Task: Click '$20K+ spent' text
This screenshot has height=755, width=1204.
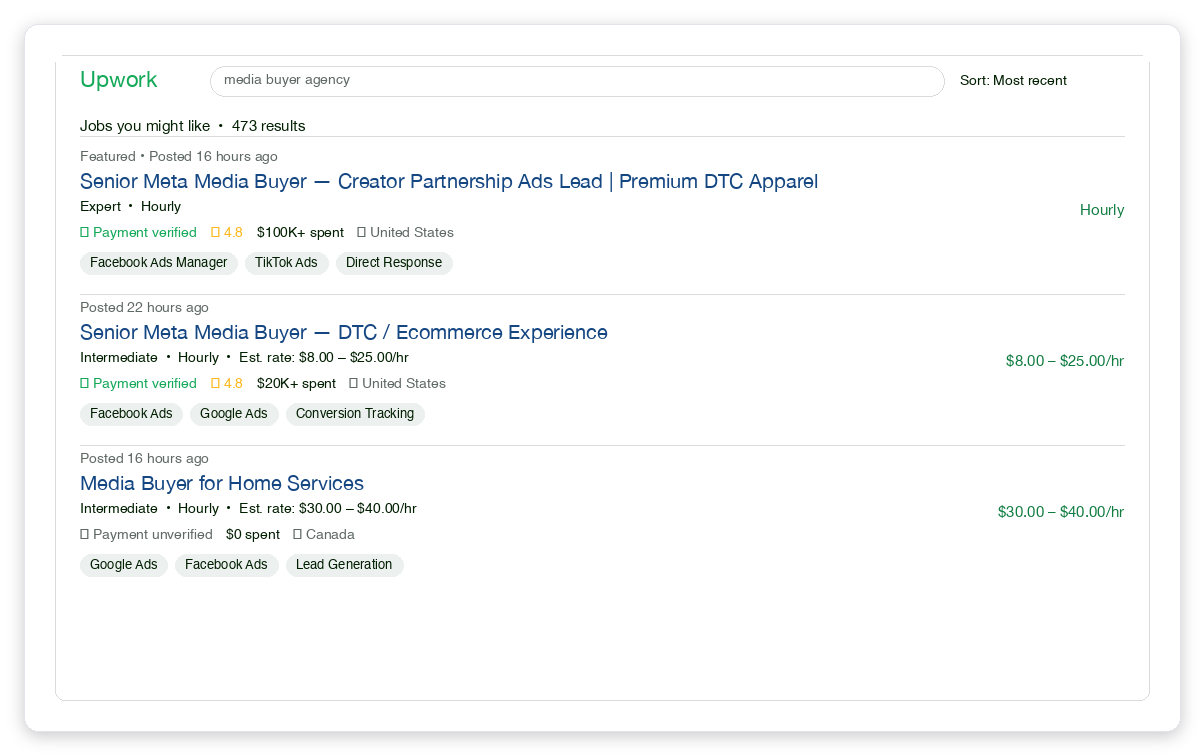Action: [x=296, y=384]
